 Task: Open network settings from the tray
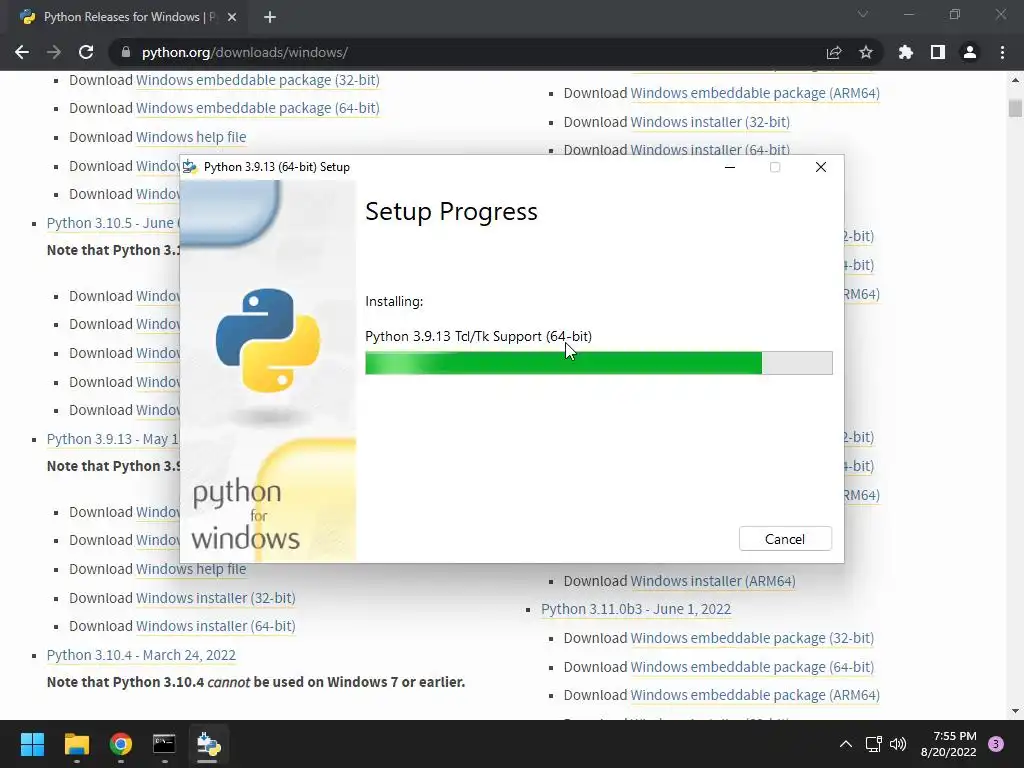pyautogui.click(x=873, y=744)
